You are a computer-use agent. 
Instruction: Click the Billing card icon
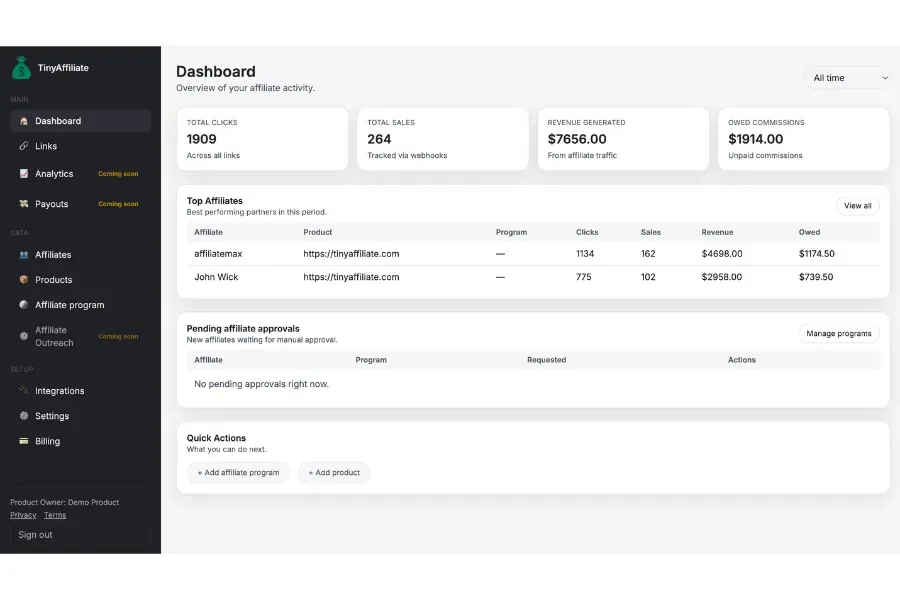pos(24,441)
